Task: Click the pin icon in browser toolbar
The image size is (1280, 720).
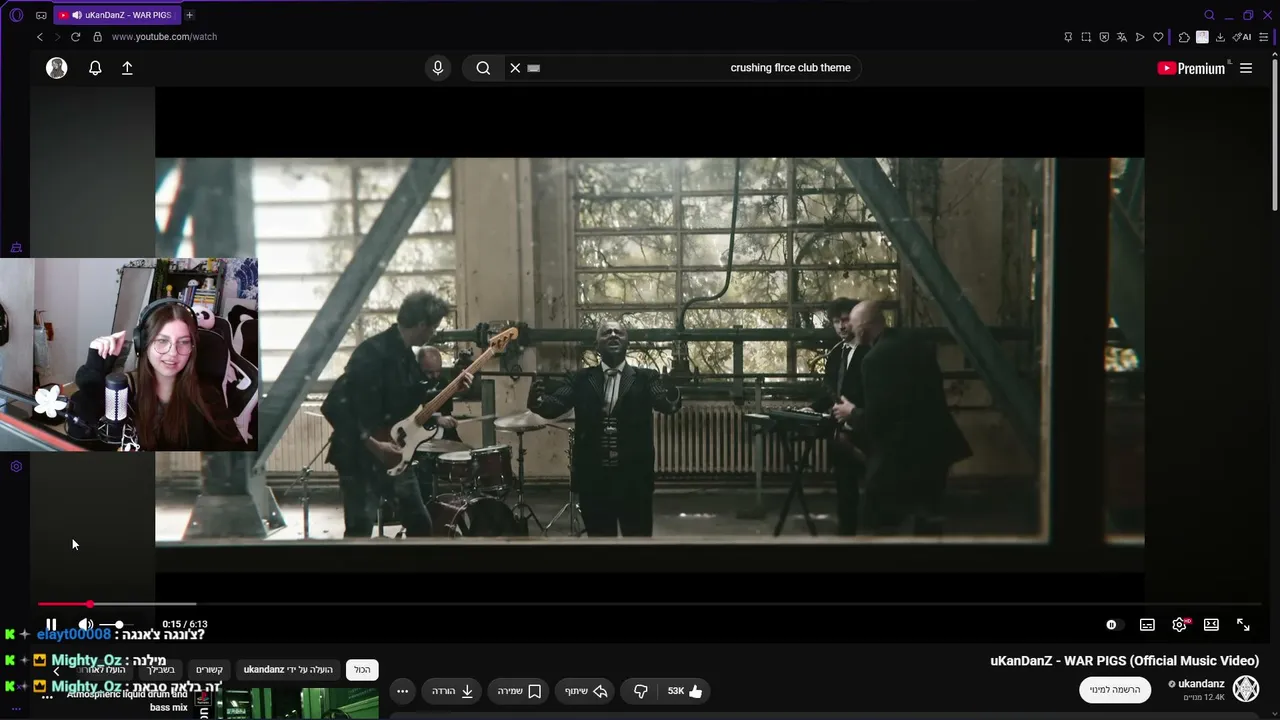Action: tap(1068, 37)
